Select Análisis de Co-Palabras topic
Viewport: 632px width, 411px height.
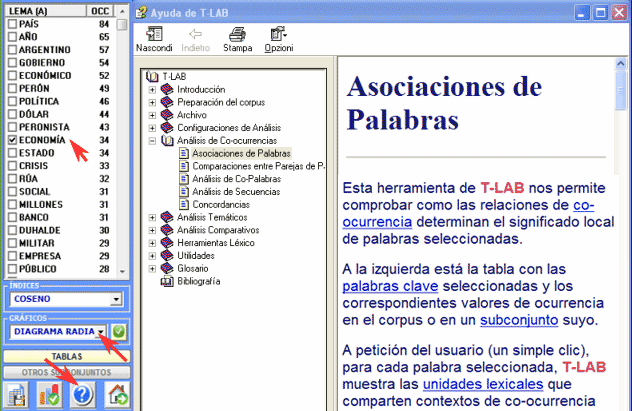click(237, 179)
